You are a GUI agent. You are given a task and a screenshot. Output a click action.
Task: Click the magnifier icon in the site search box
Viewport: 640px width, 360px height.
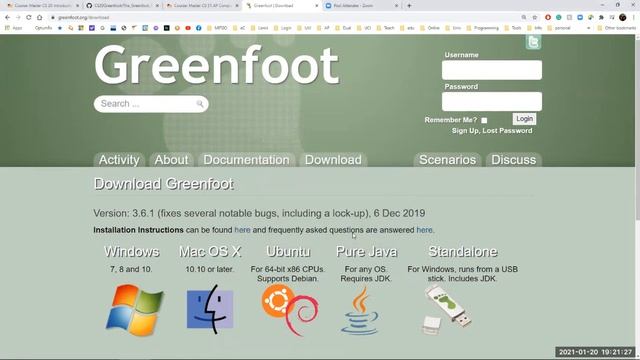[x=200, y=104]
